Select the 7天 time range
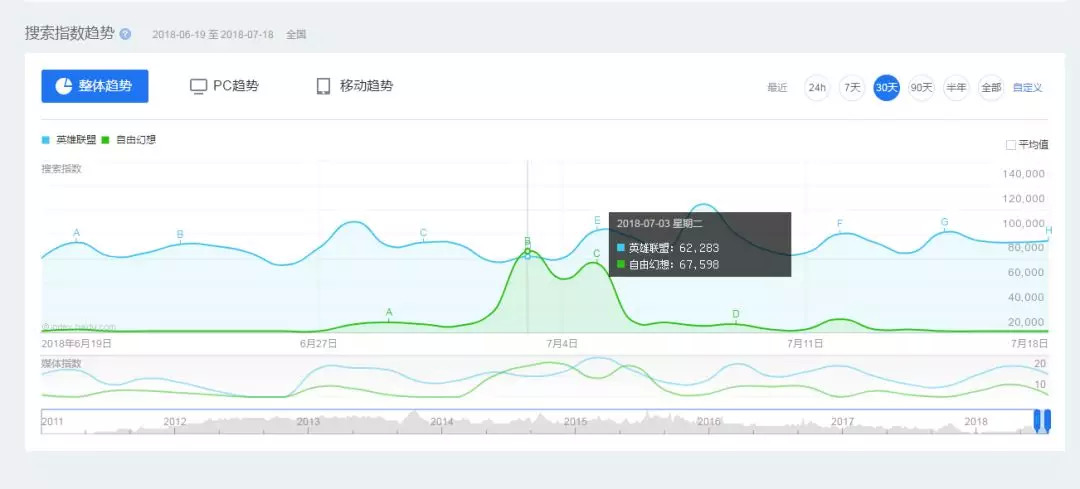 click(x=852, y=88)
